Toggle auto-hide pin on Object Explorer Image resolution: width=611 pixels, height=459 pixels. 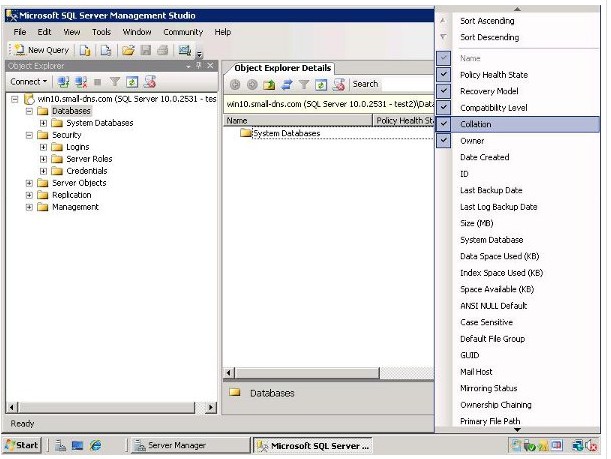[x=199, y=66]
